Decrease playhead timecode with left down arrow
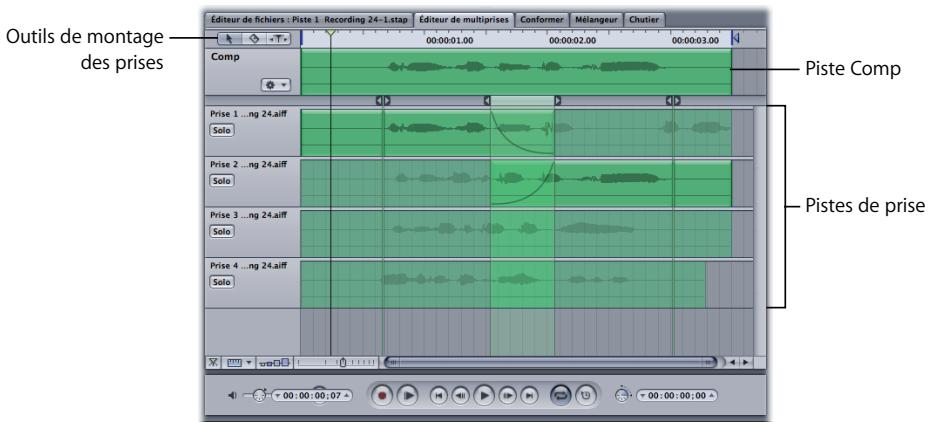This screenshot has height=423, width=928. coord(277,395)
